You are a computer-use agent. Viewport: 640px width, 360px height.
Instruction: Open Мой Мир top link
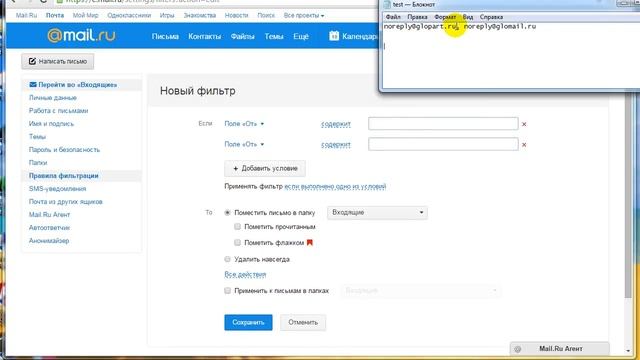[85, 16]
